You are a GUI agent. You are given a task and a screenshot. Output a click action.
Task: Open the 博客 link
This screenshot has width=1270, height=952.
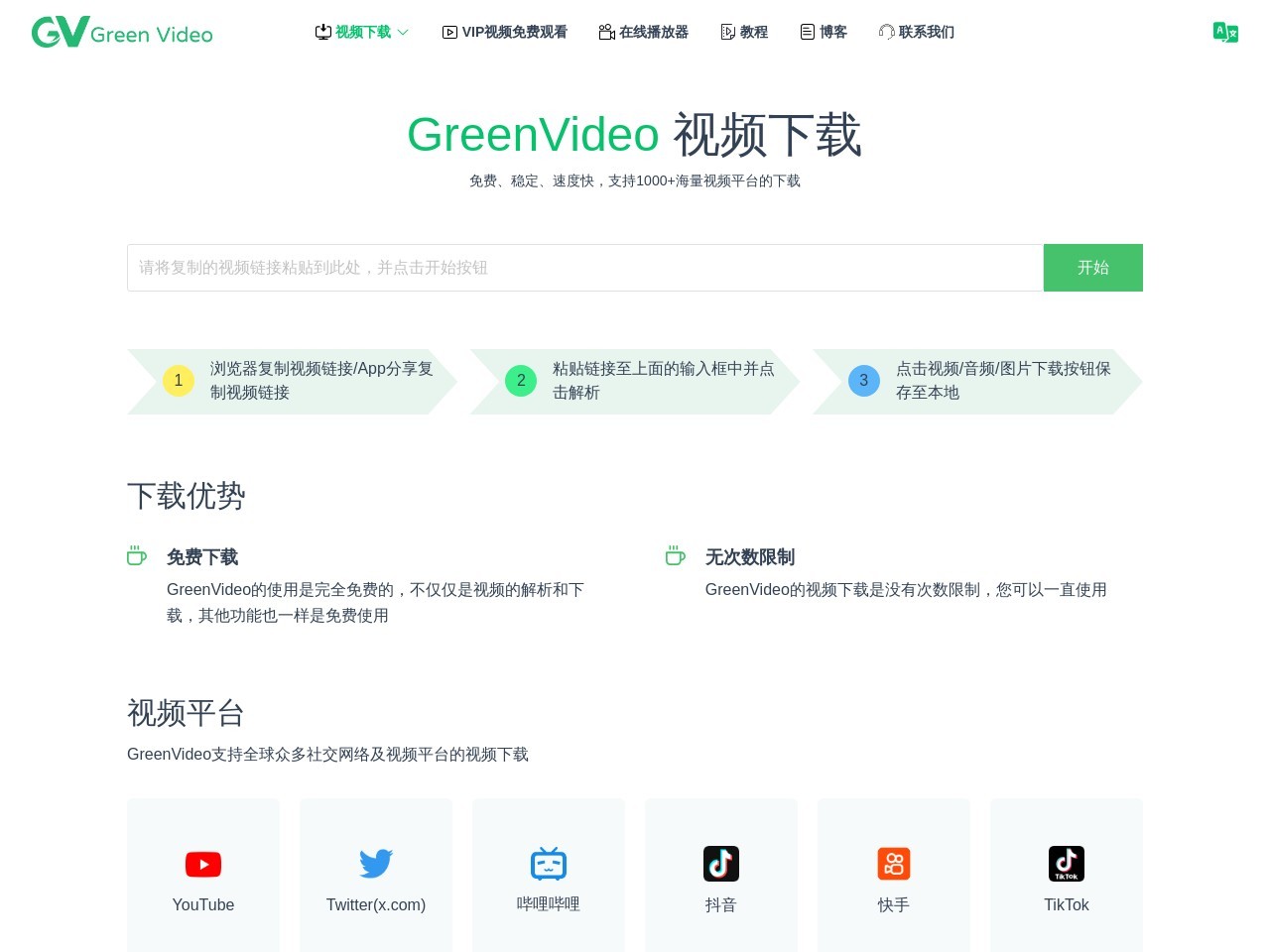[824, 33]
